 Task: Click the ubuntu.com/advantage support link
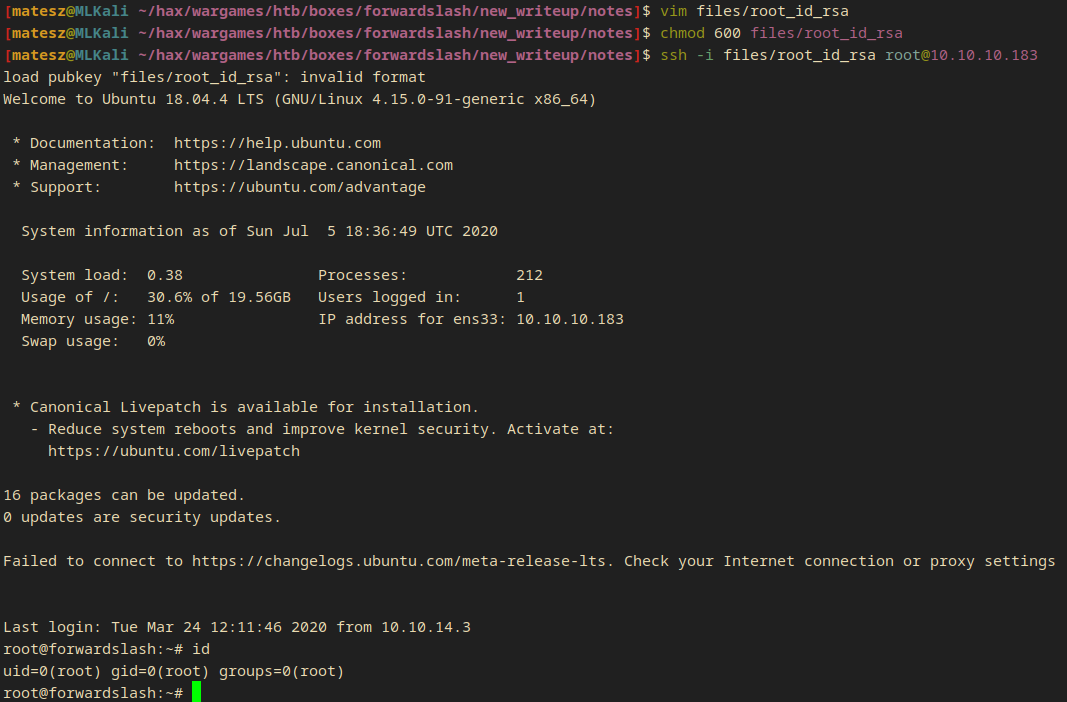299,187
